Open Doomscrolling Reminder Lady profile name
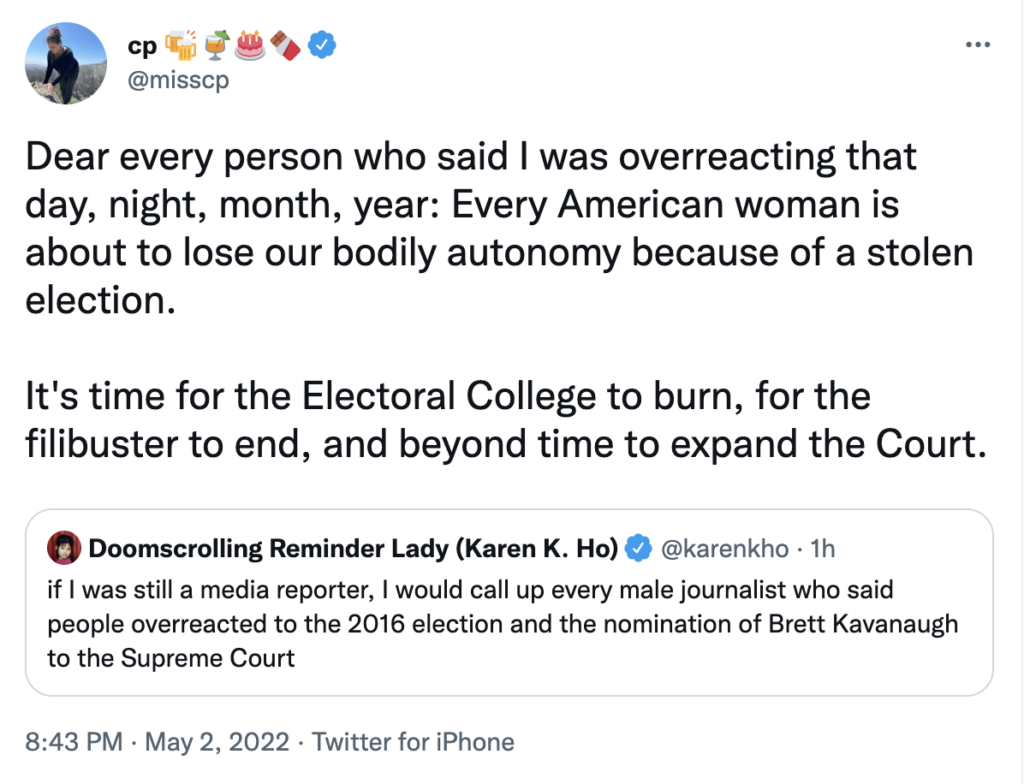The height and width of the screenshot is (784, 1024). [352, 547]
